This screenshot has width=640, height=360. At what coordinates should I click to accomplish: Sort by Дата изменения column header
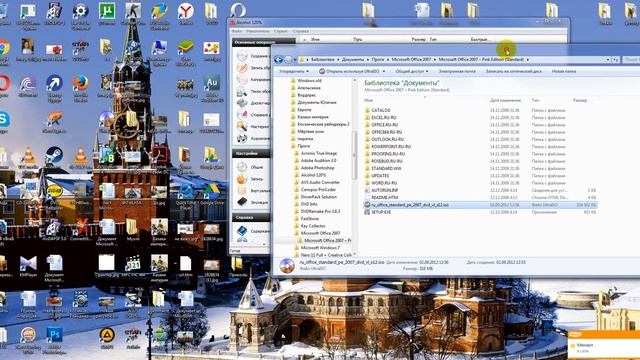505,100
